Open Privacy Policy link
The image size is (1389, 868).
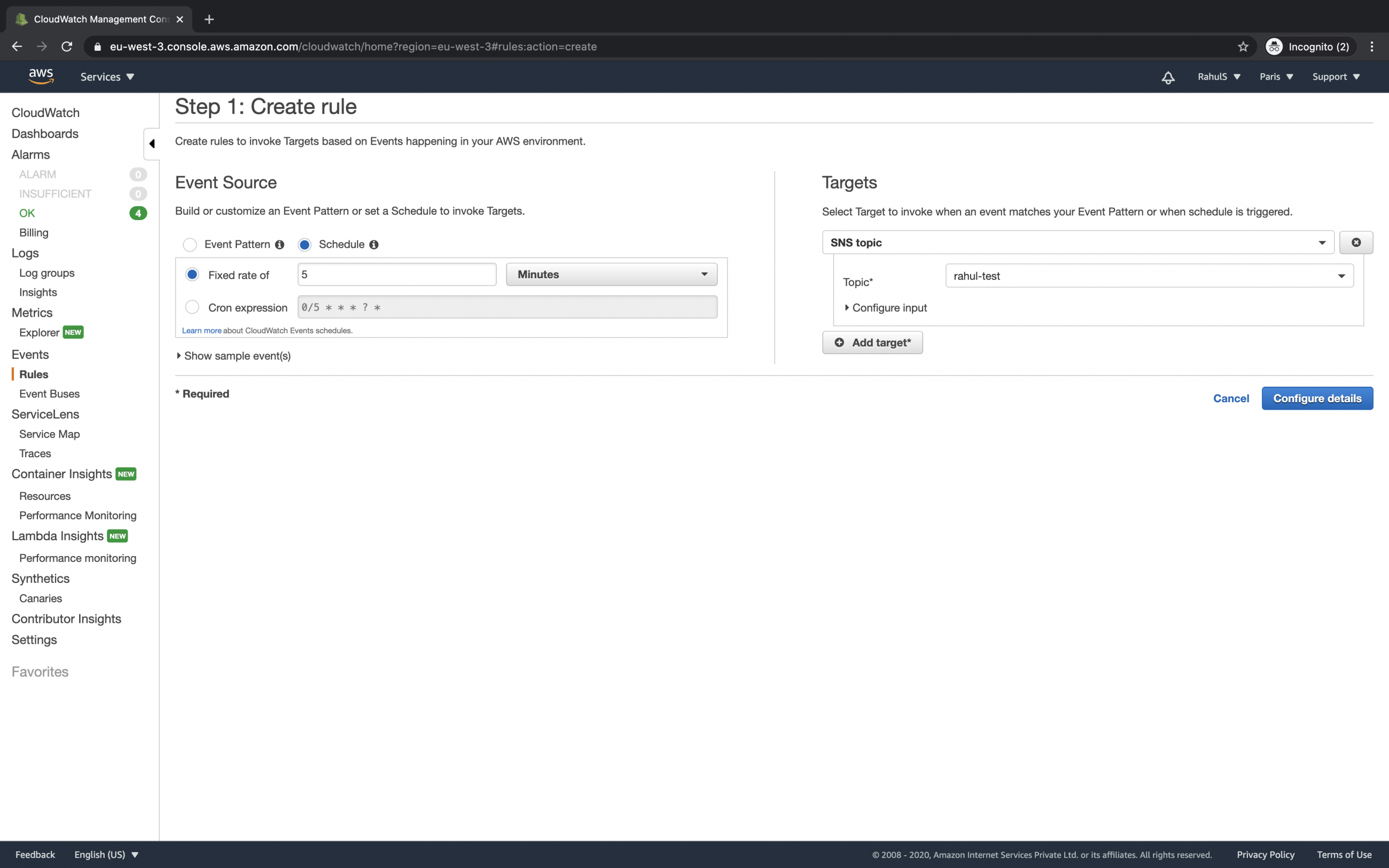pyautogui.click(x=1265, y=854)
